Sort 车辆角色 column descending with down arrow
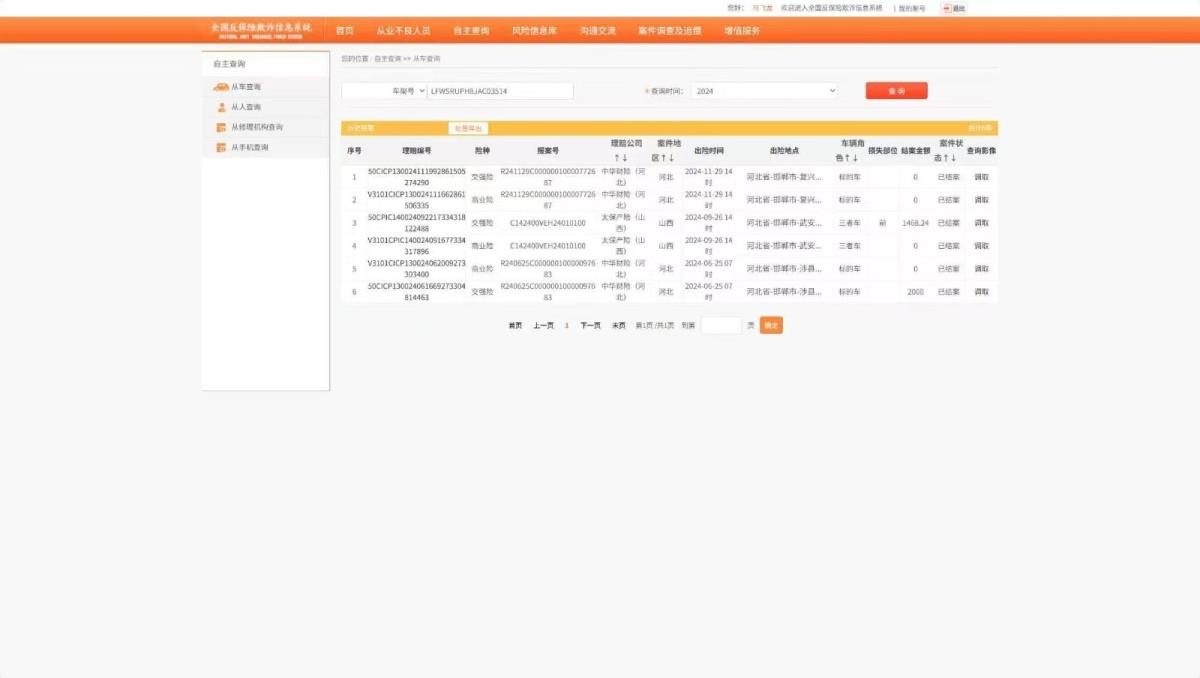The height and width of the screenshot is (678, 1200). (x=855, y=158)
